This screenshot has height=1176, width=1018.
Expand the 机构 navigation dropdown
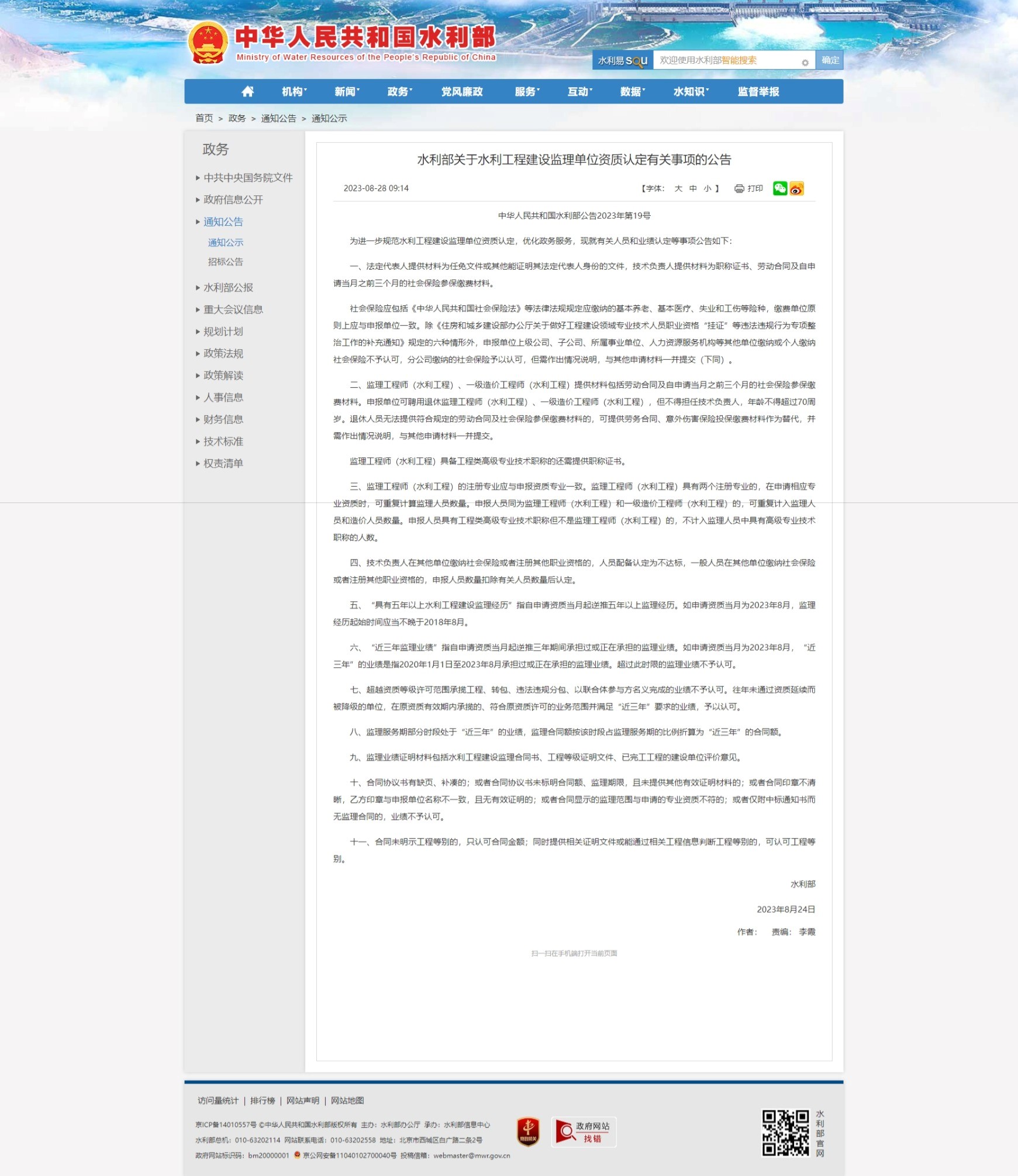294,92
